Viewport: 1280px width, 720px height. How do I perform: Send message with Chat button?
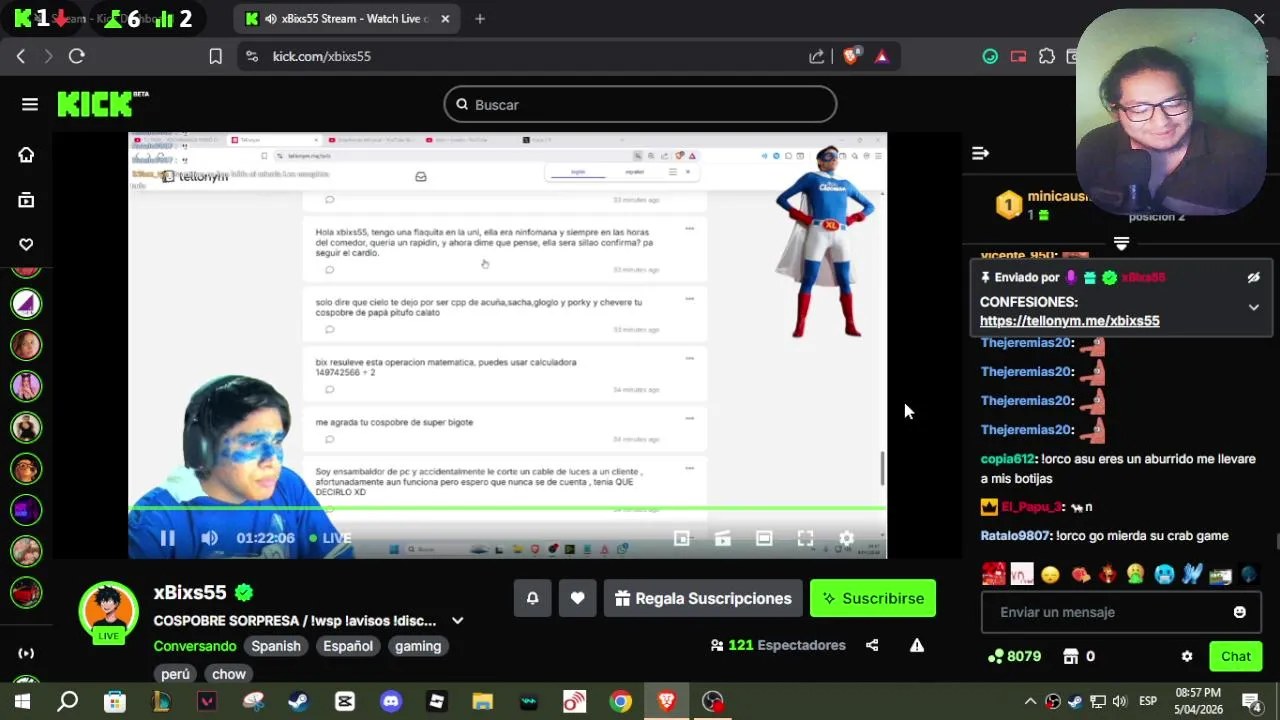[1235, 657]
